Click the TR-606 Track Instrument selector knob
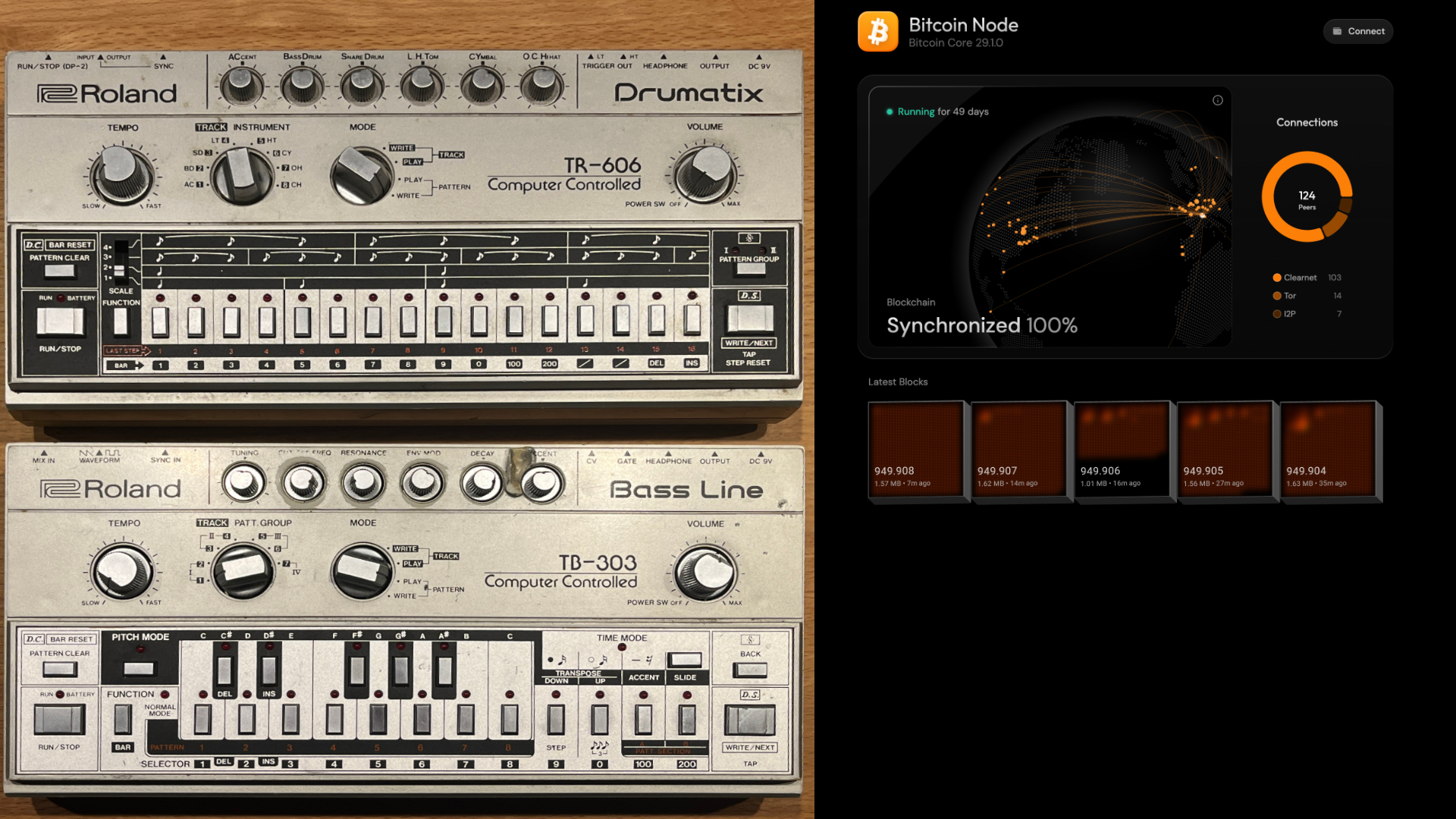Screen dimensions: 1456x819 pos(241,175)
